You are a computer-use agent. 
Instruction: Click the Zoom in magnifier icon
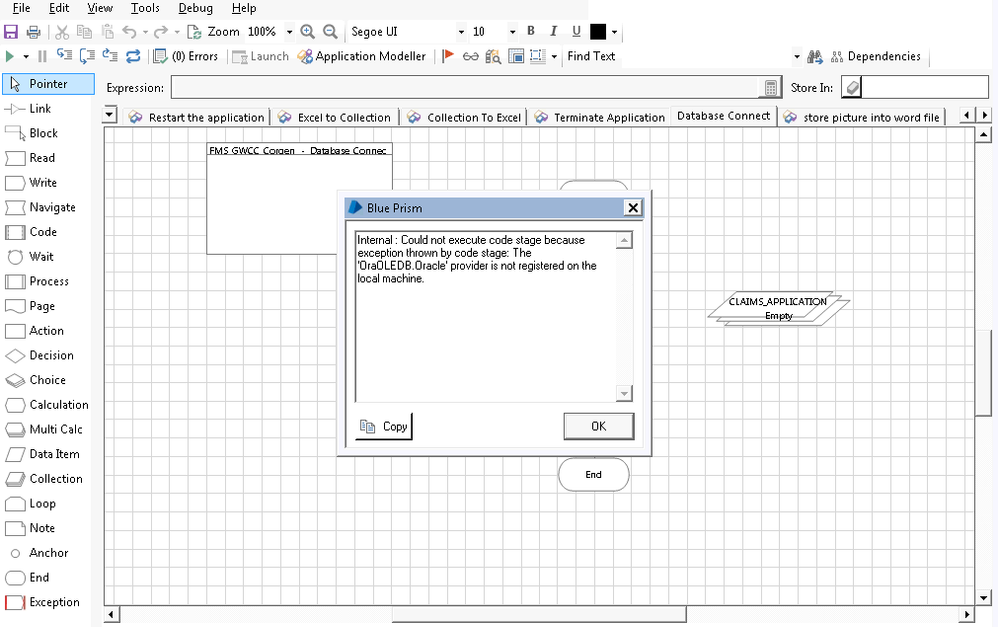307,32
